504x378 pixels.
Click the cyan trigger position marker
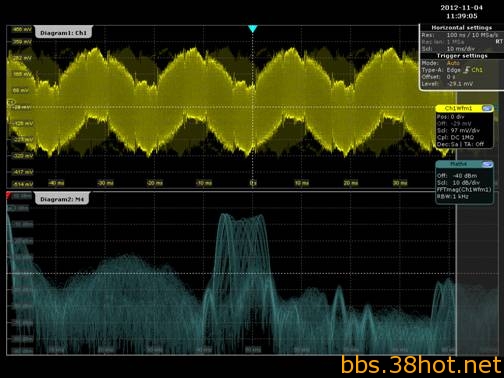(253, 29)
